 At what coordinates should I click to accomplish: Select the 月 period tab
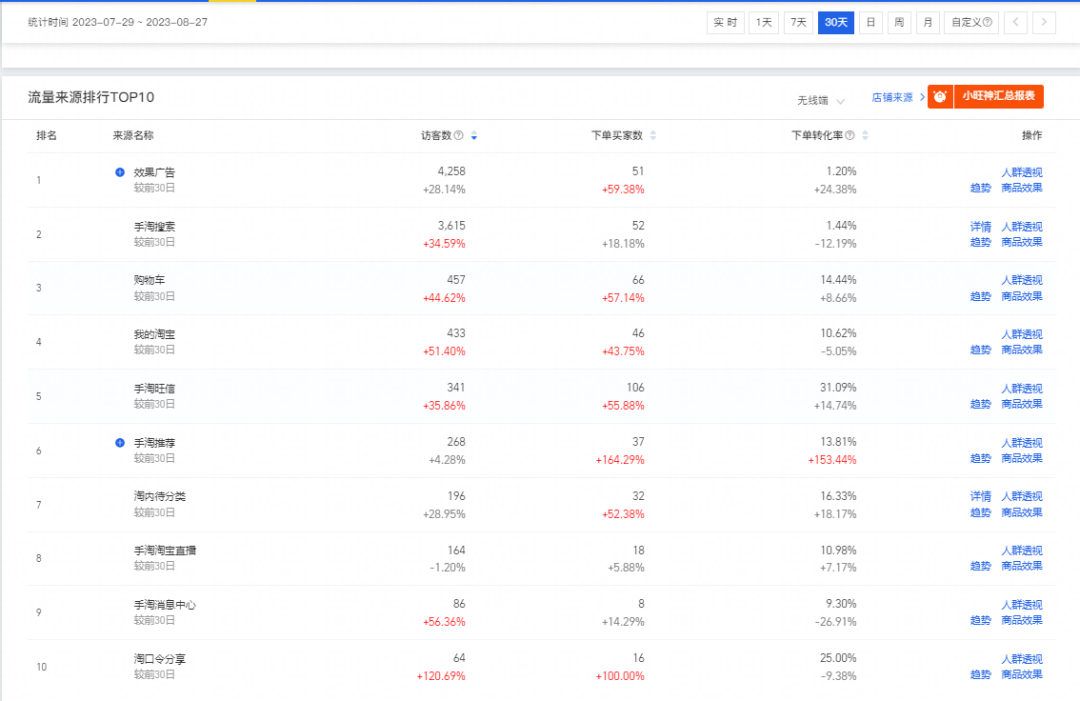pos(928,22)
